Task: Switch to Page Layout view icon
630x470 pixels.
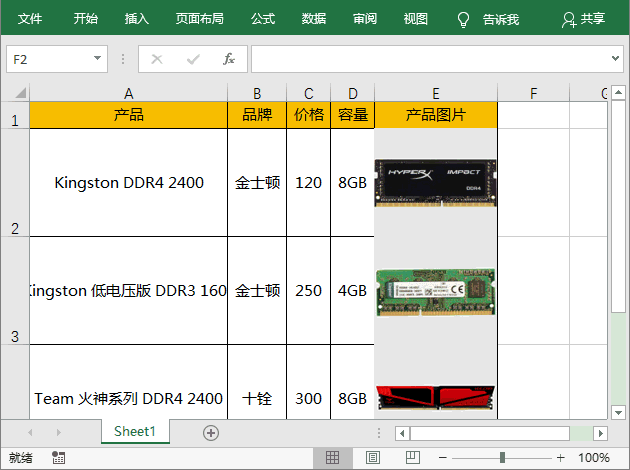Action: click(x=373, y=458)
